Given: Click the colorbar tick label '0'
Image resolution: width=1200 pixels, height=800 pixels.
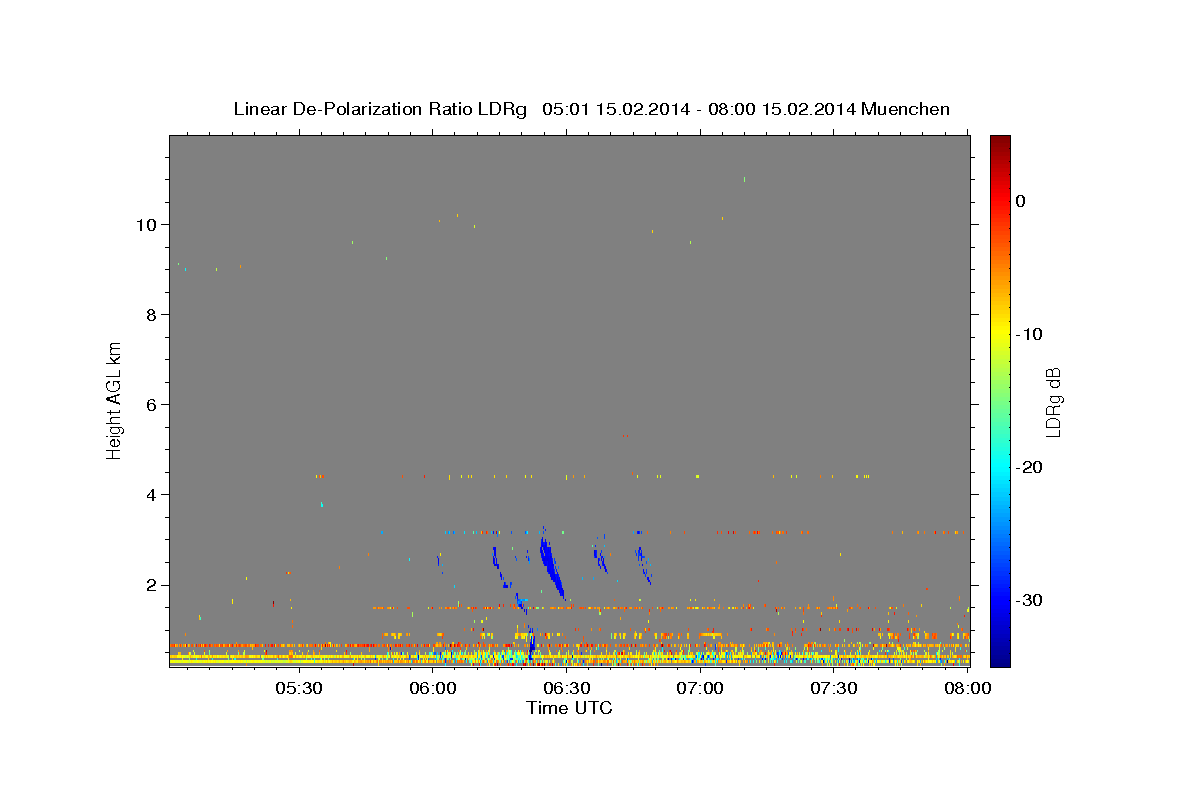Looking at the screenshot, I should 1021,201.
